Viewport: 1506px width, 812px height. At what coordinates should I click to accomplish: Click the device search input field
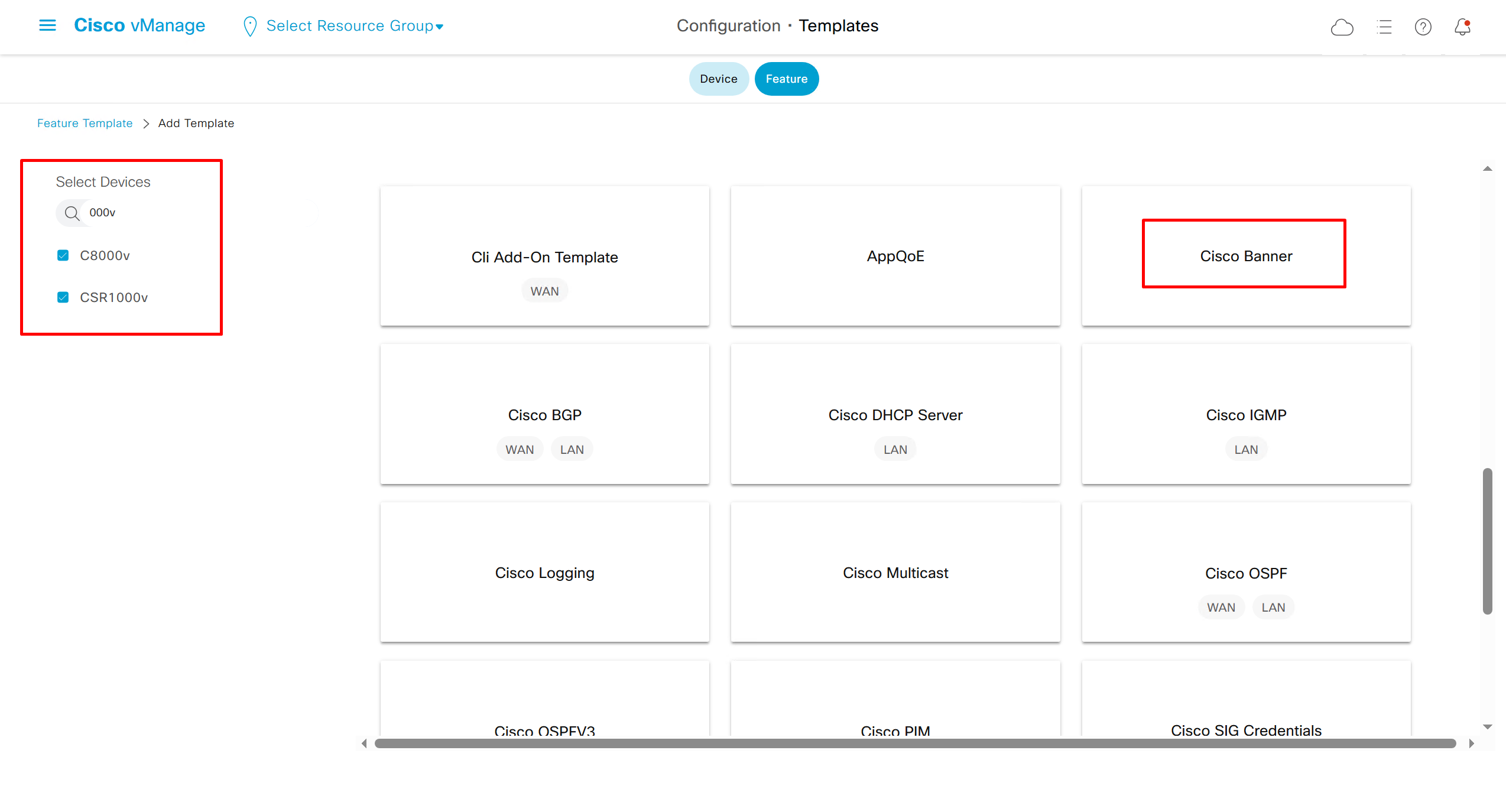click(142, 213)
